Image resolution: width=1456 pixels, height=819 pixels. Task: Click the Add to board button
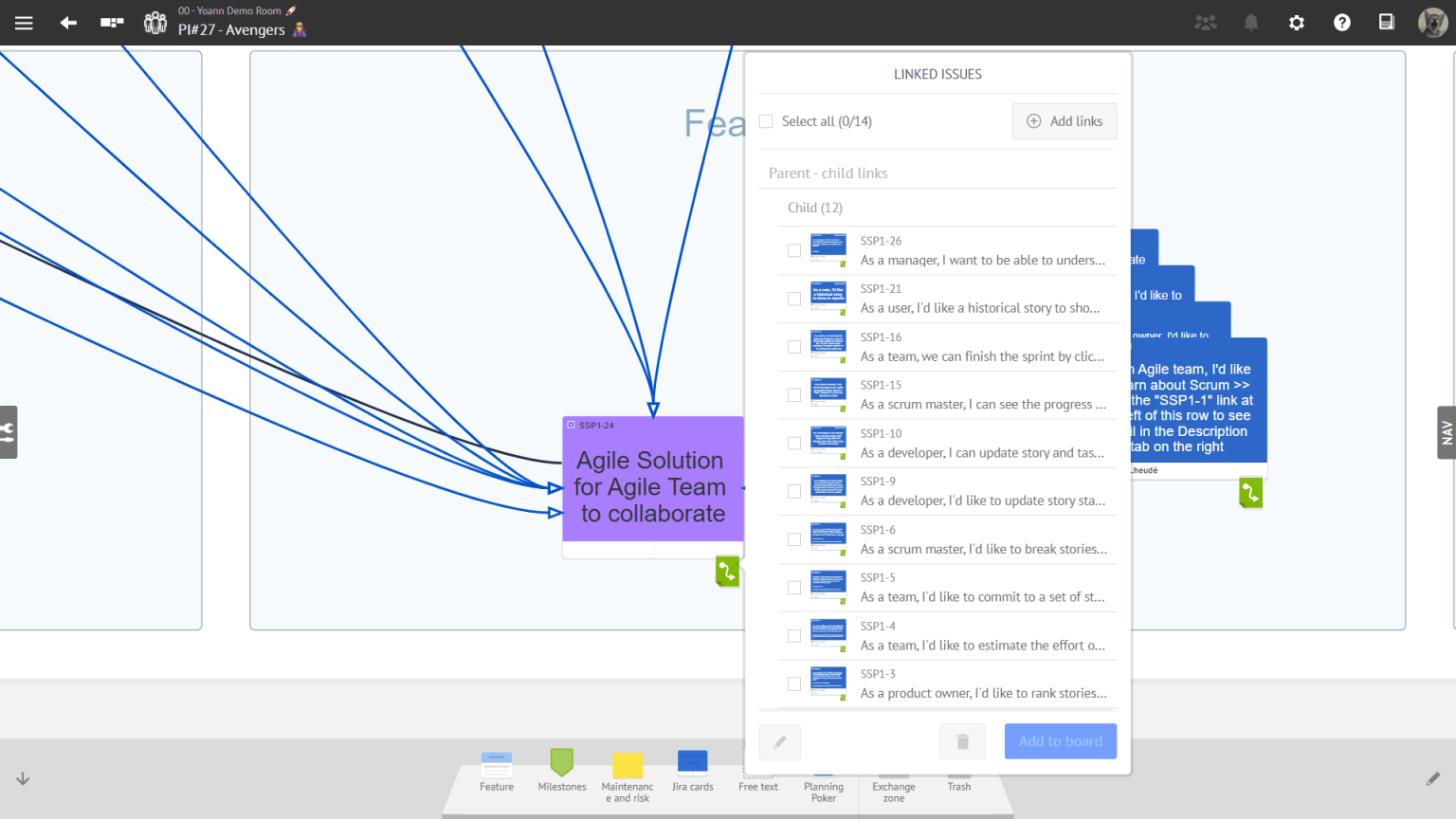click(x=1060, y=740)
